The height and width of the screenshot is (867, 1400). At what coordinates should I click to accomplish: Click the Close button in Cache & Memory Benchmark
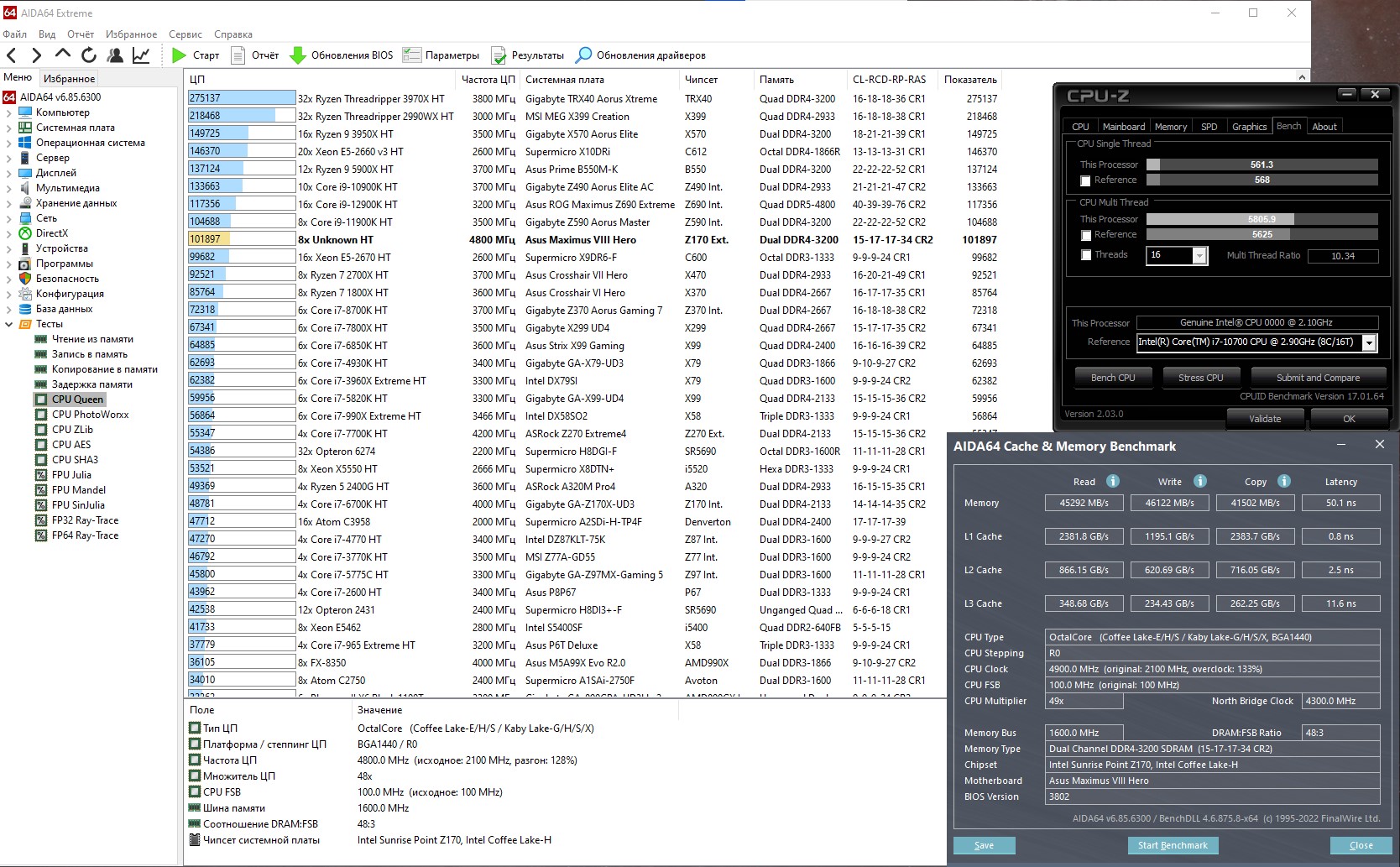pyautogui.click(x=1361, y=846)
